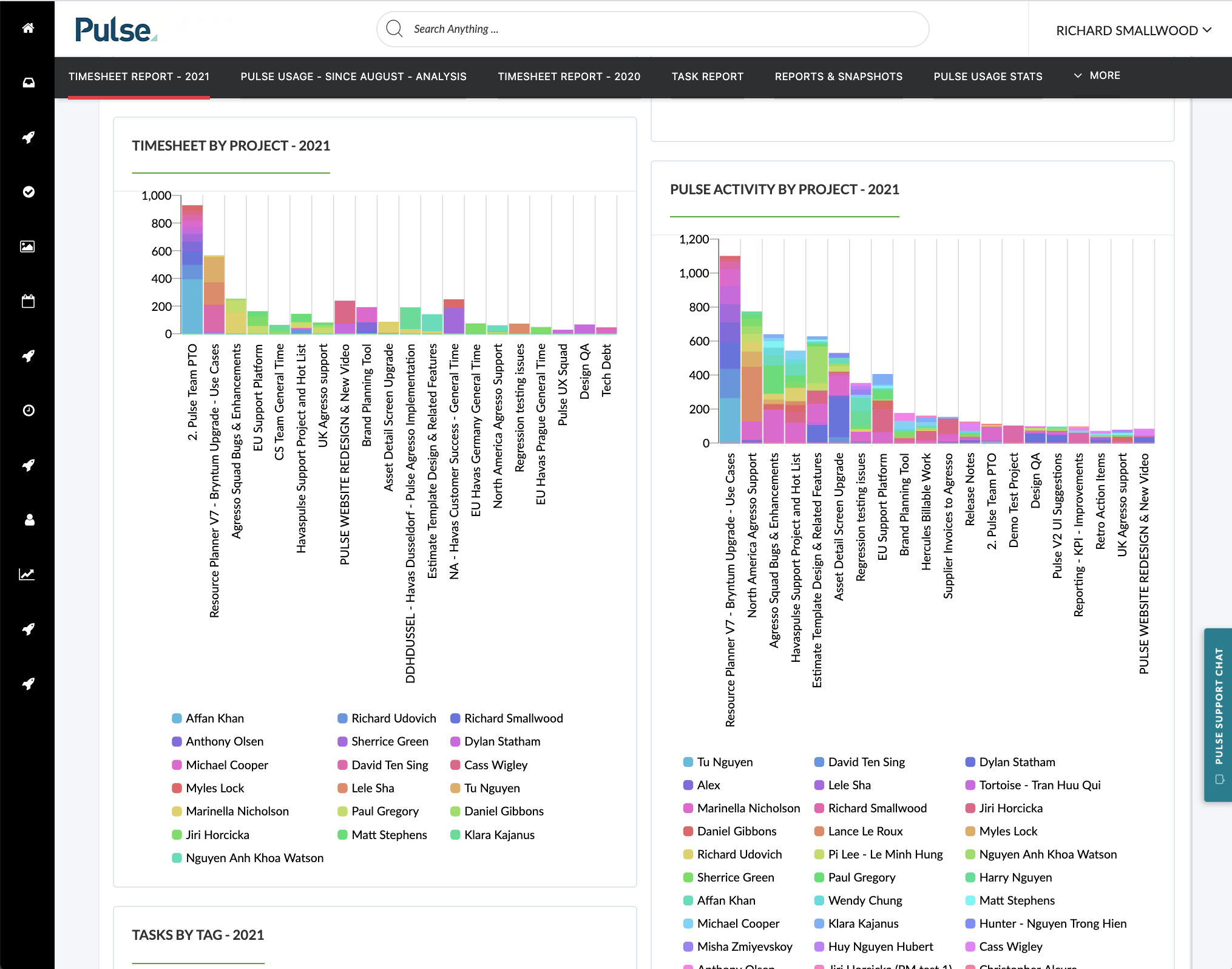Open the Pulse Support Chat side tab
Image resolution: width=1232 pixels, height=969 pixels.
click(x=1218, y=715)
